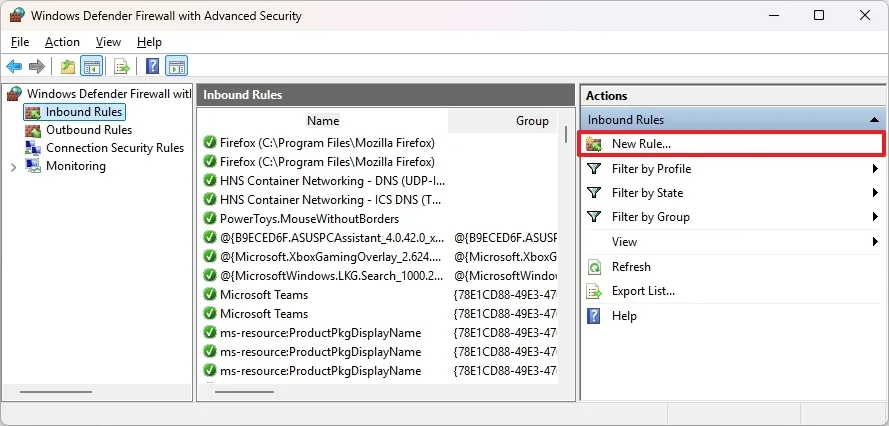
Task: Select HNS Container Networking - ICS DNS rule
Action: 331,200
